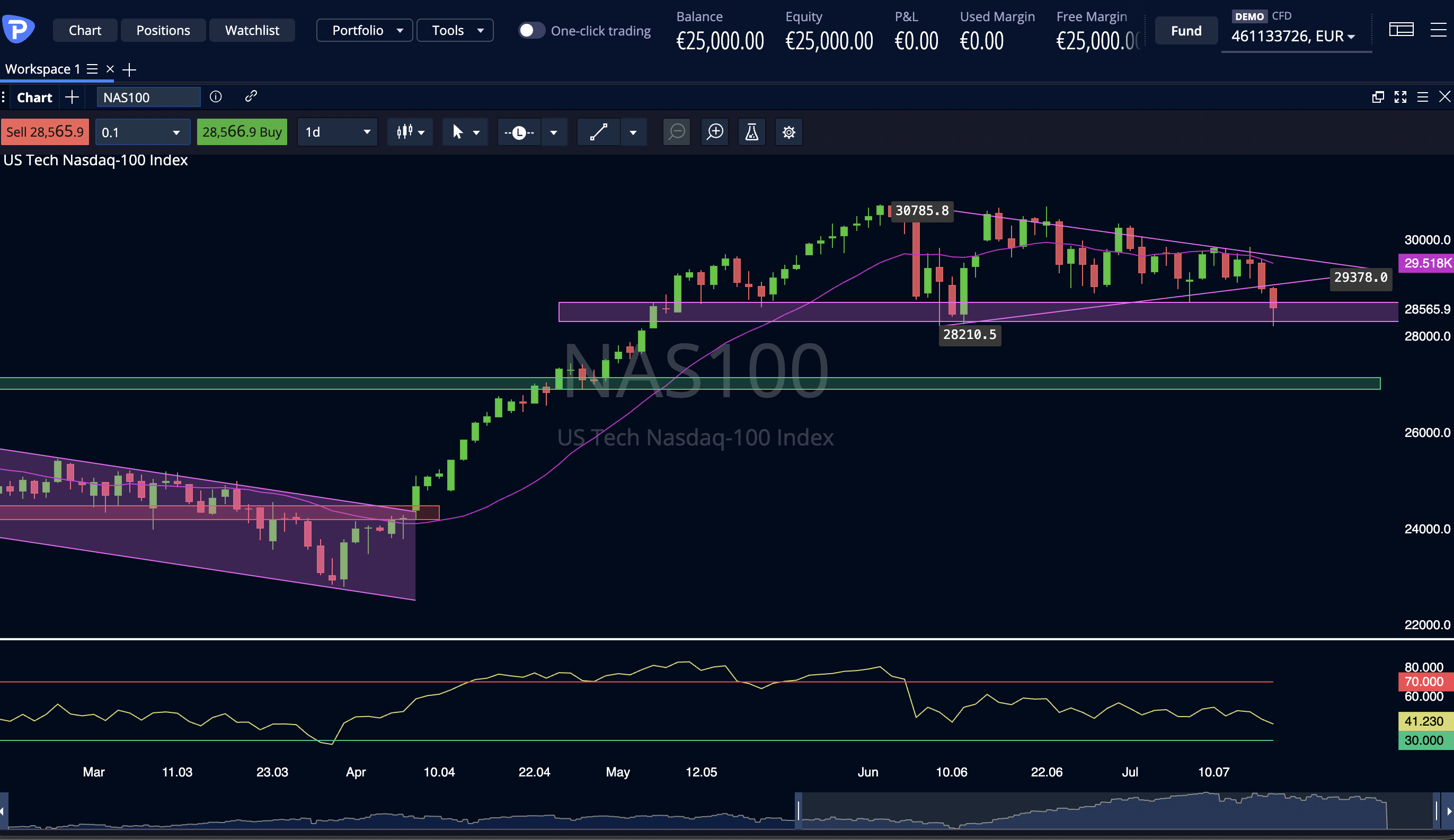Expand cursor tool dropdown arrow
The image size is (1454, 840).
point(476,132)
